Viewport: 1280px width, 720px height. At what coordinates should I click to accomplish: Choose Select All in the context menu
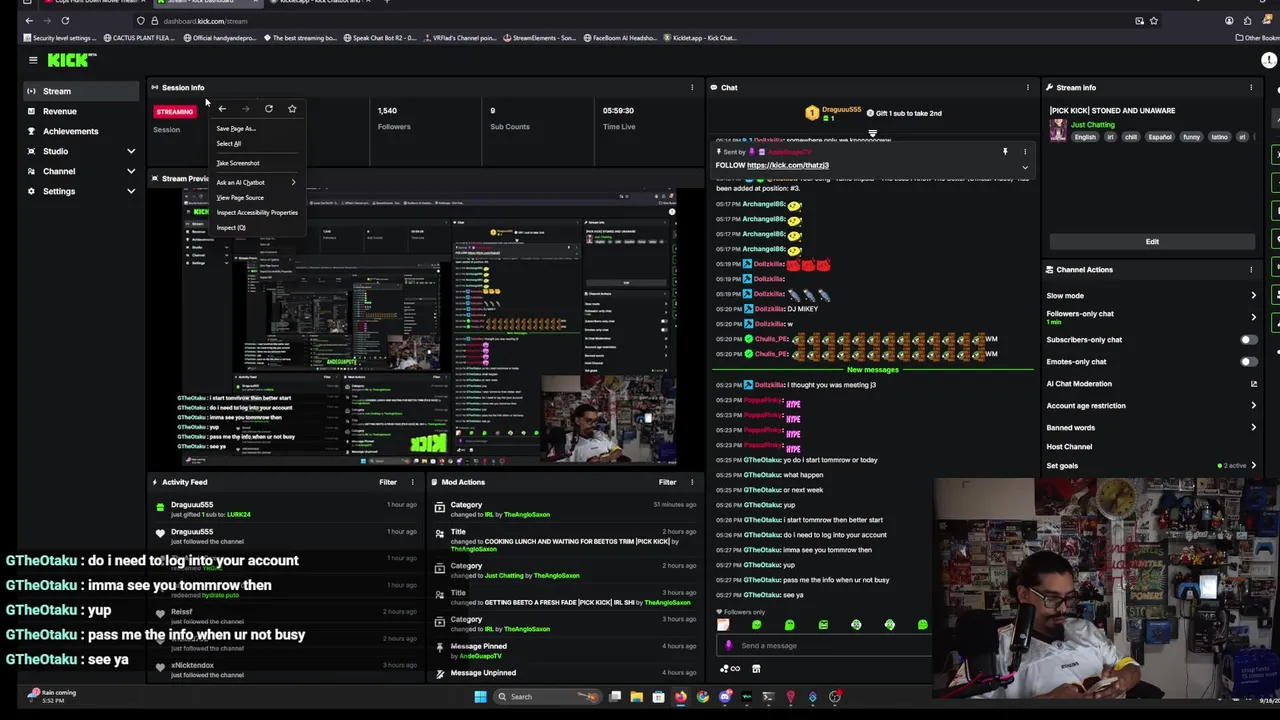[x=256, y=143]
